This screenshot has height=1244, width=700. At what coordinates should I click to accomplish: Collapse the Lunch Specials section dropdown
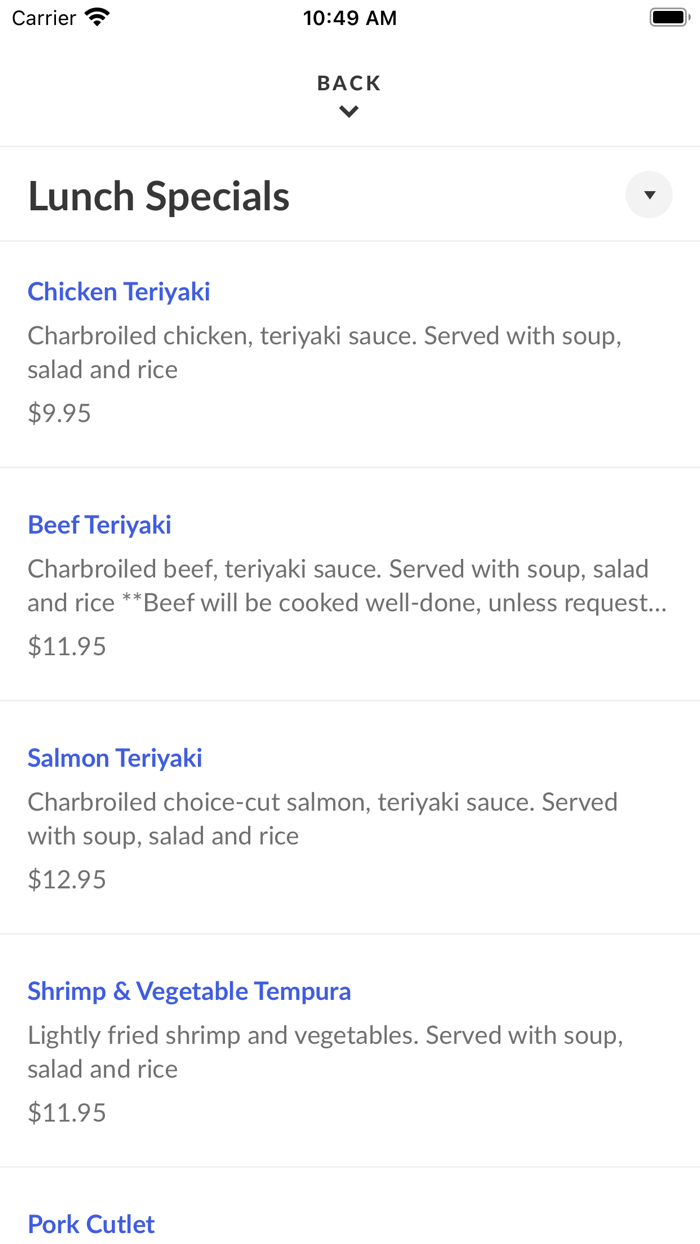click(648, 195)
